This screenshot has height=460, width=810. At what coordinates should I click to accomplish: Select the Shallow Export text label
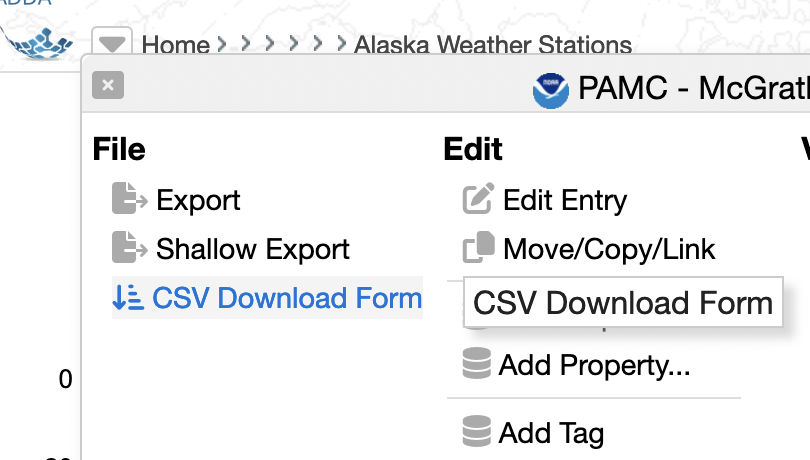pyautogui.click(x=253, y=249)
